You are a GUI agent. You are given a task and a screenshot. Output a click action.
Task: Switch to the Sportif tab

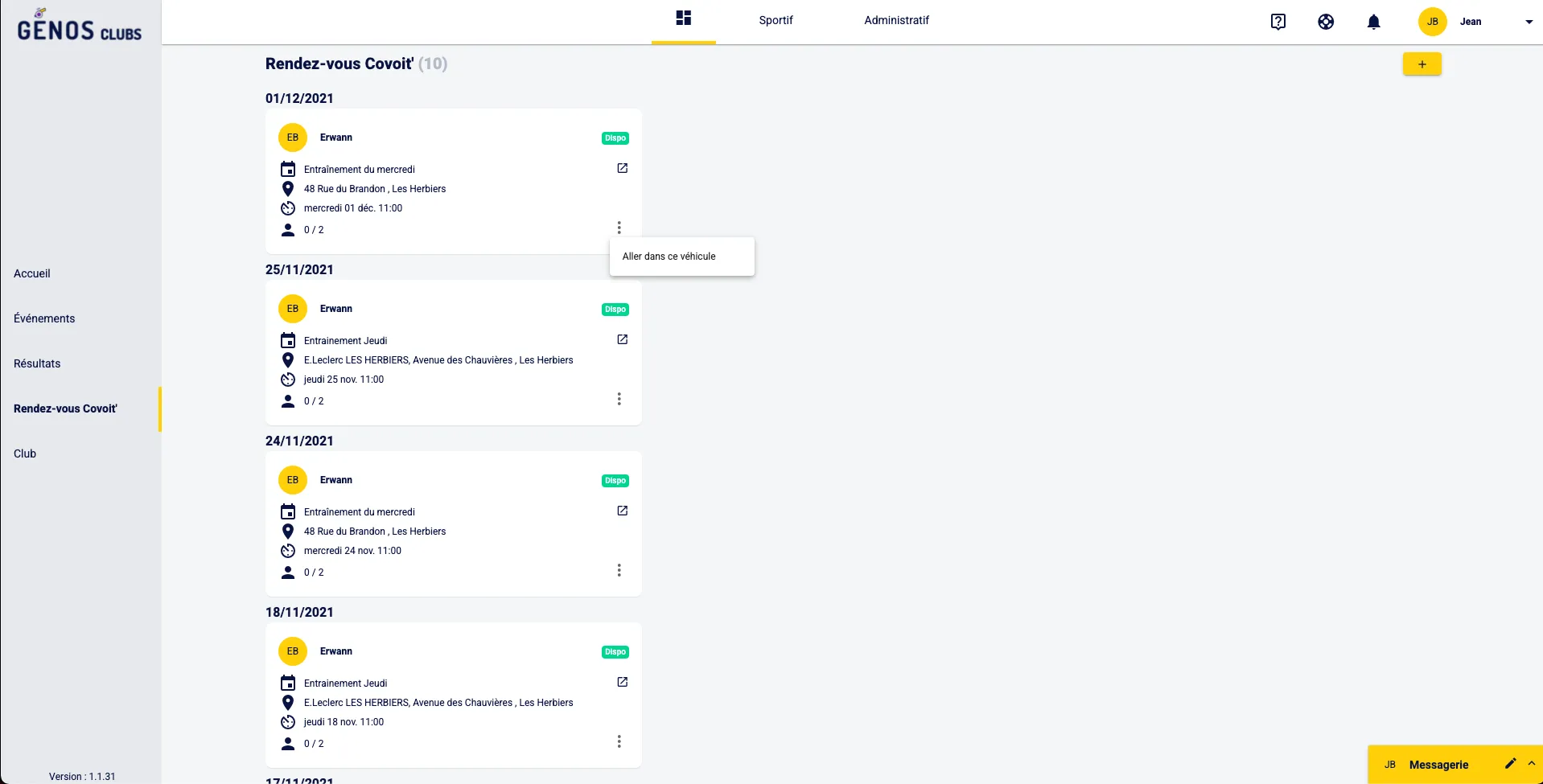click(776, 20)
